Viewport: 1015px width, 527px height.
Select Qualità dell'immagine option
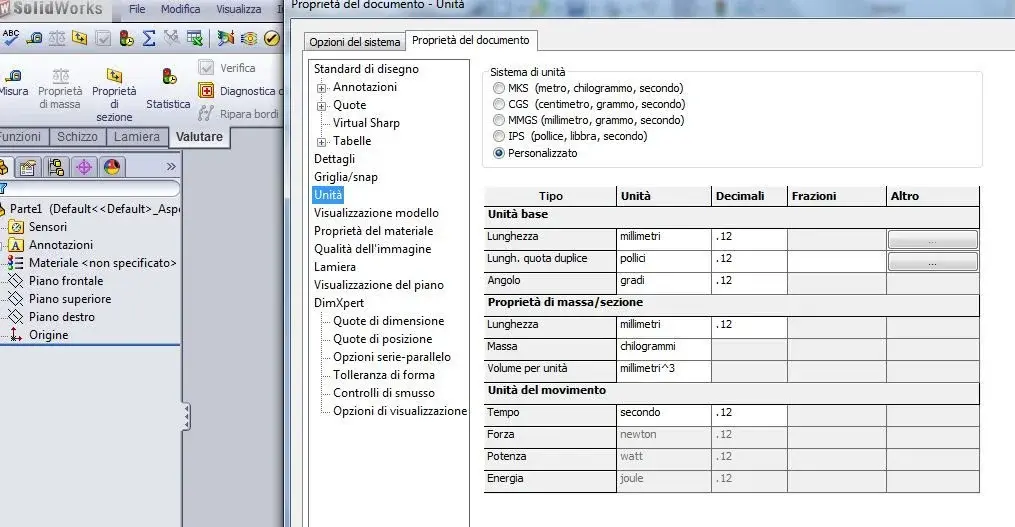tap(373, 249)
